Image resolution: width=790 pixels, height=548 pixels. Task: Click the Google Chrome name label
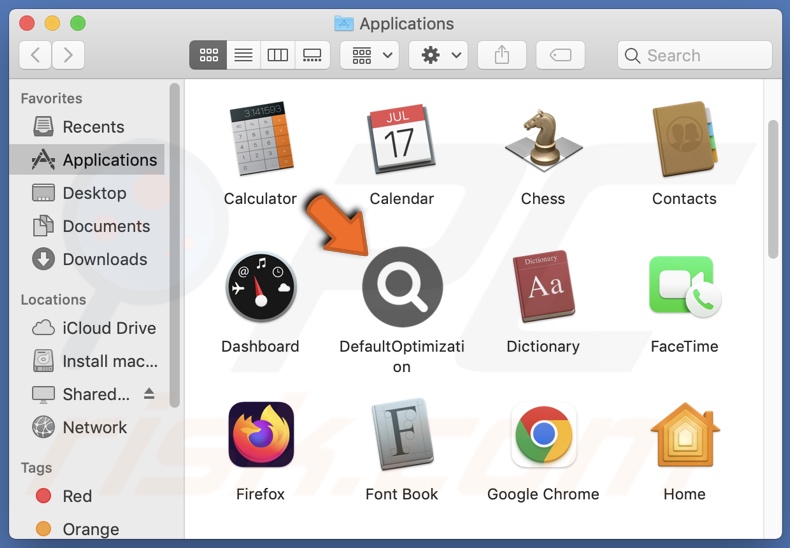(543, 494)
